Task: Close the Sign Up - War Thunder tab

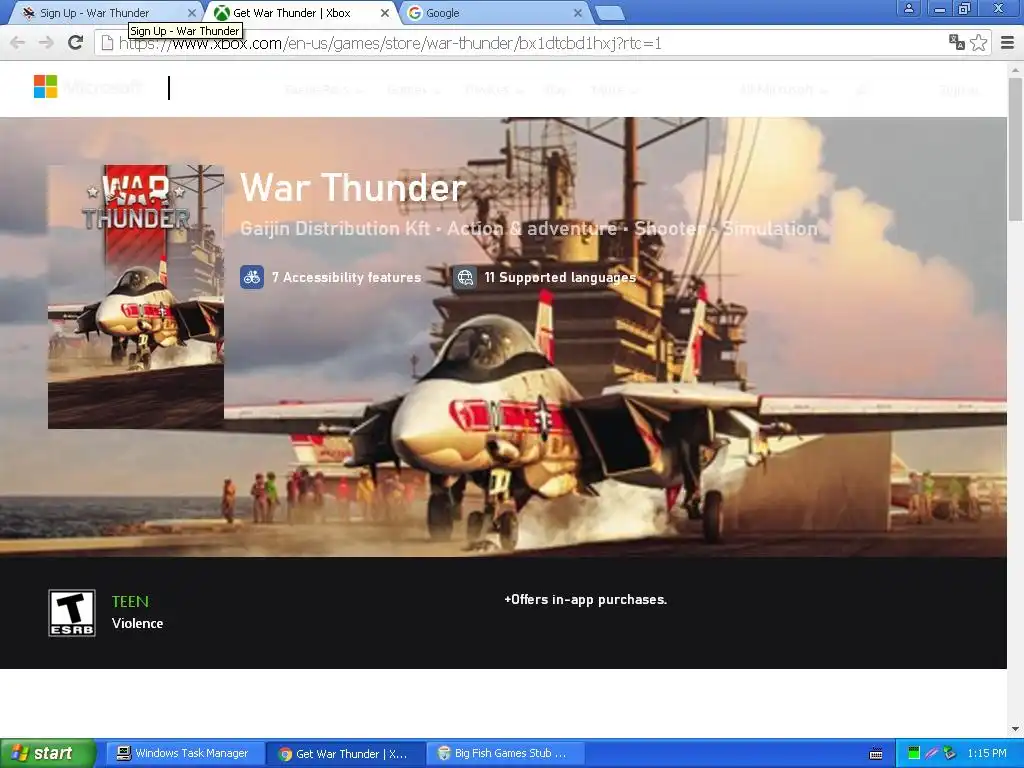Action: (x=192, y=13)
